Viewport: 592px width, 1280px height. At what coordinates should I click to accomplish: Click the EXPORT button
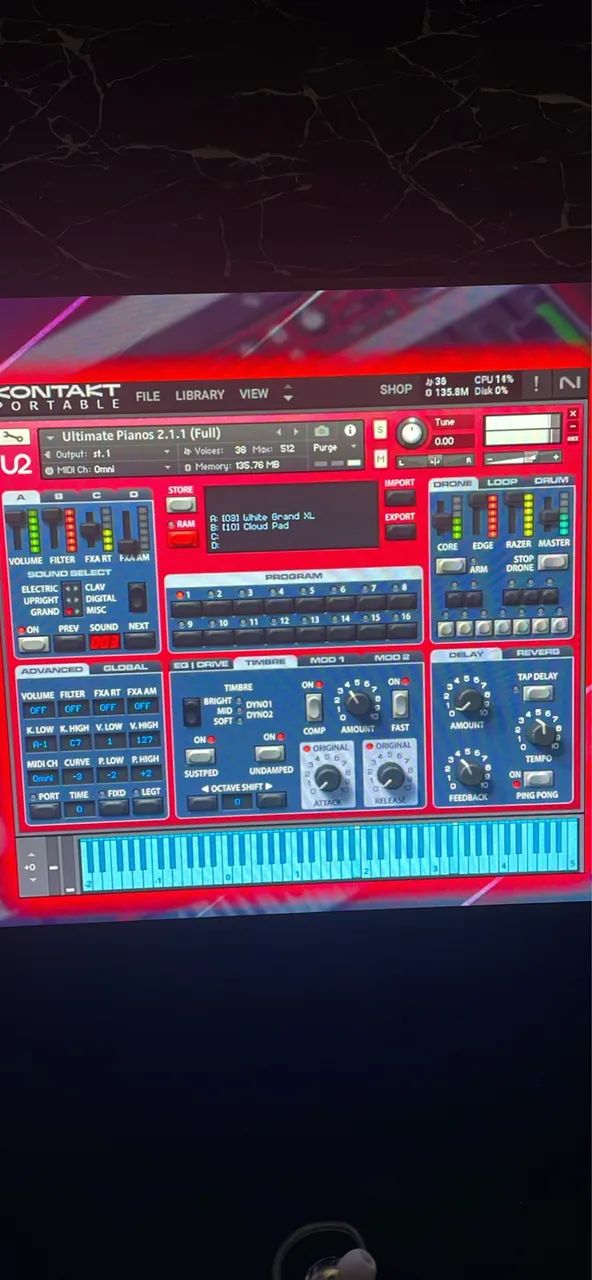(399, 531)
